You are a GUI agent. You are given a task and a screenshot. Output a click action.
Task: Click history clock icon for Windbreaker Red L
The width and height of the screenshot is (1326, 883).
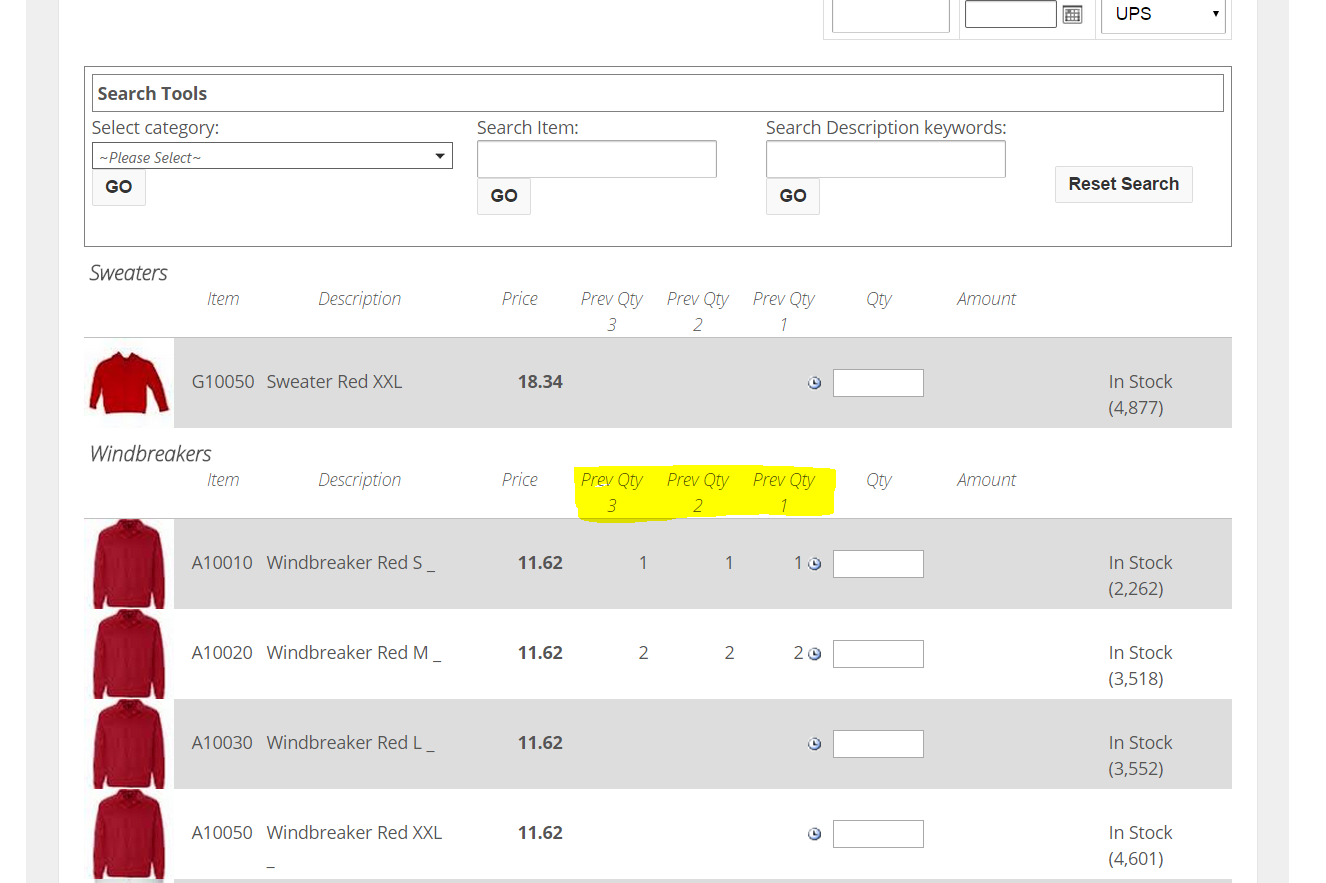point(814,744)
